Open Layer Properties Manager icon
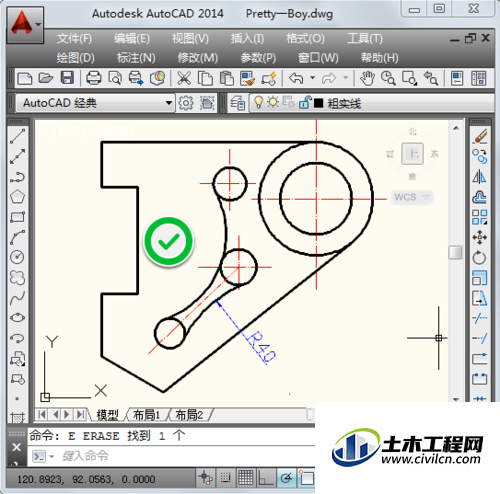This screenshot has height=494, width=500. pyautogui.click(x=238, y=103)
